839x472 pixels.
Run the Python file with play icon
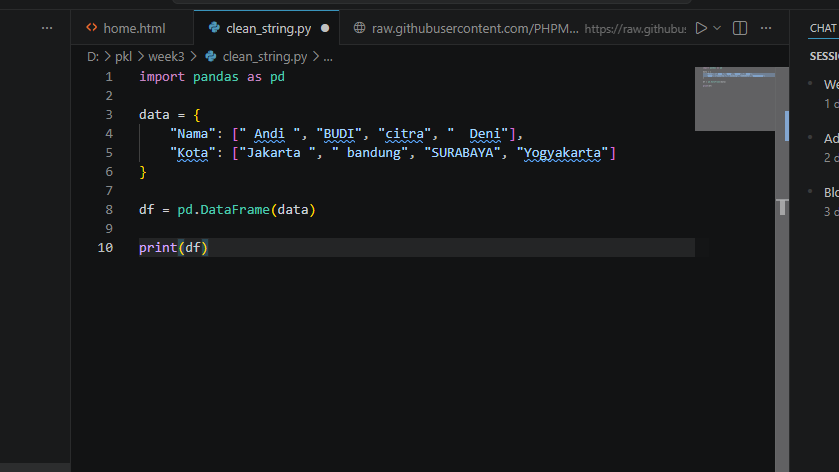point(701,28)
